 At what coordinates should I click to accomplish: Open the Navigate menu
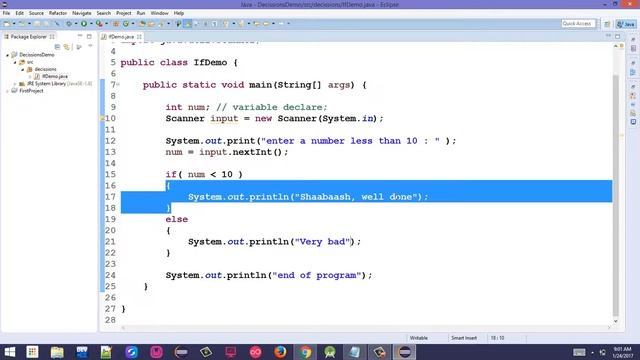tap(82, 13)
